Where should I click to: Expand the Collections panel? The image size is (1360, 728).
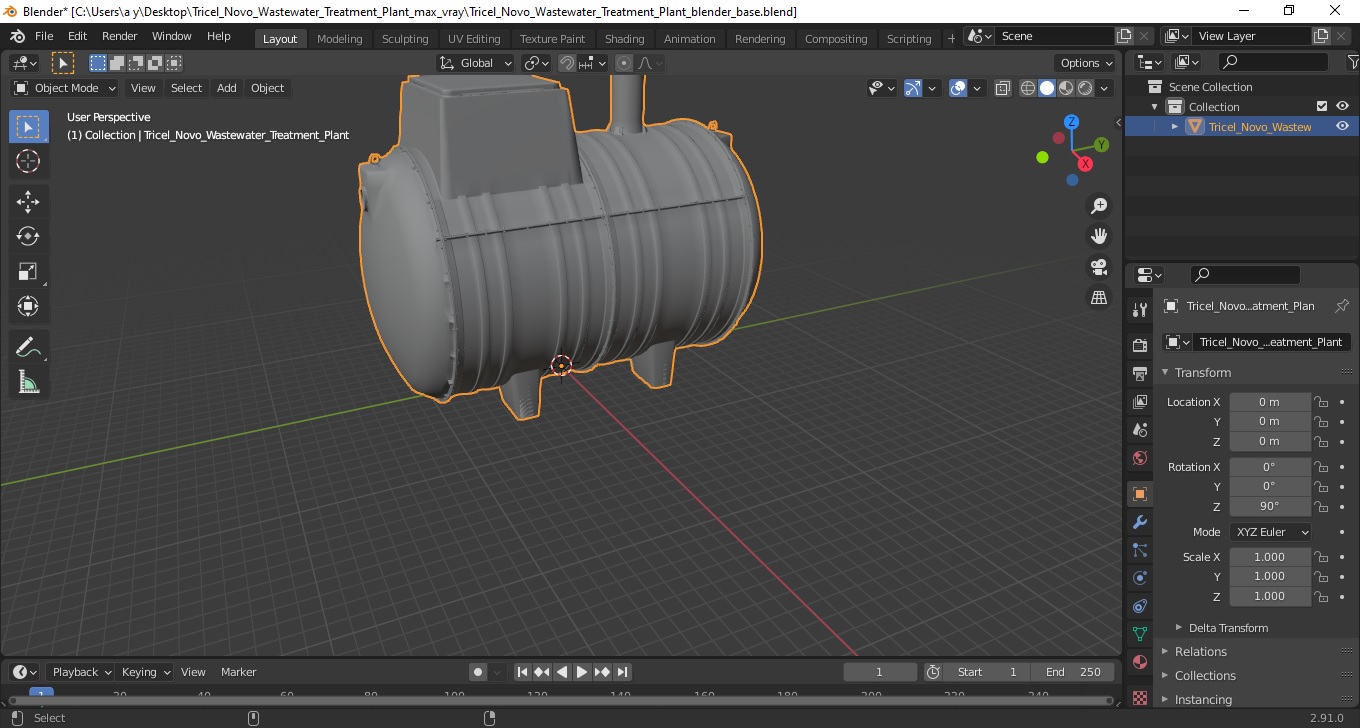click(x=1205, y=675)
